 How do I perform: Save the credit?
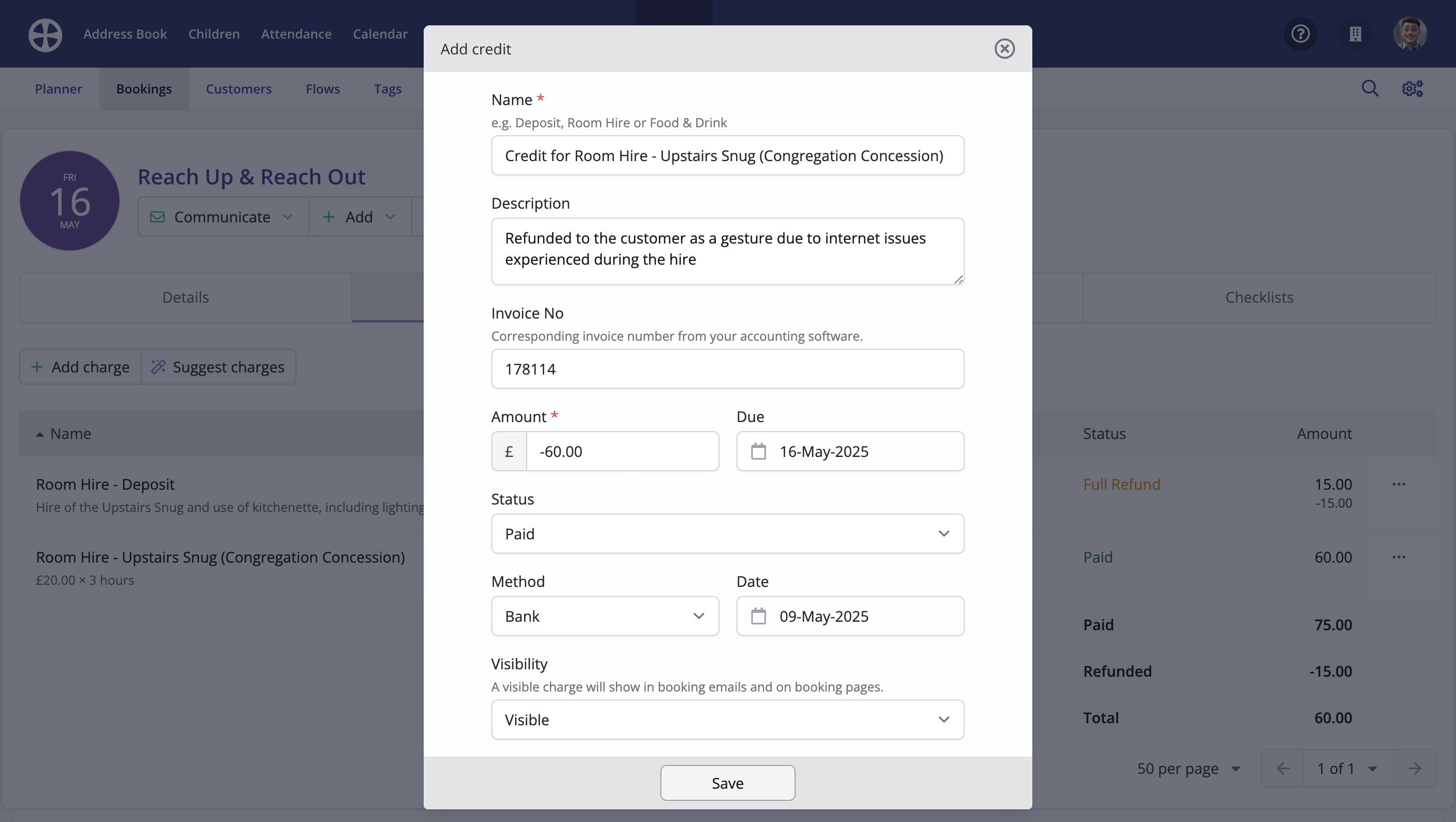(x=727, y=782)
